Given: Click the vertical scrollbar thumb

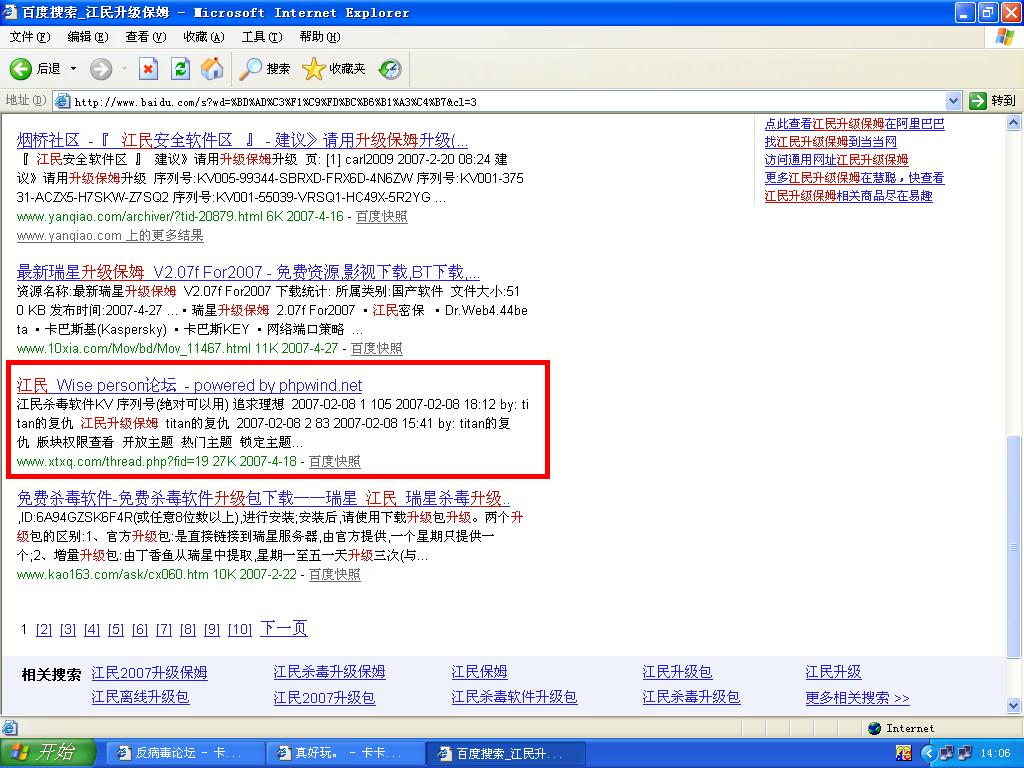Looking at the screenshot, I should pos(1014,547).
